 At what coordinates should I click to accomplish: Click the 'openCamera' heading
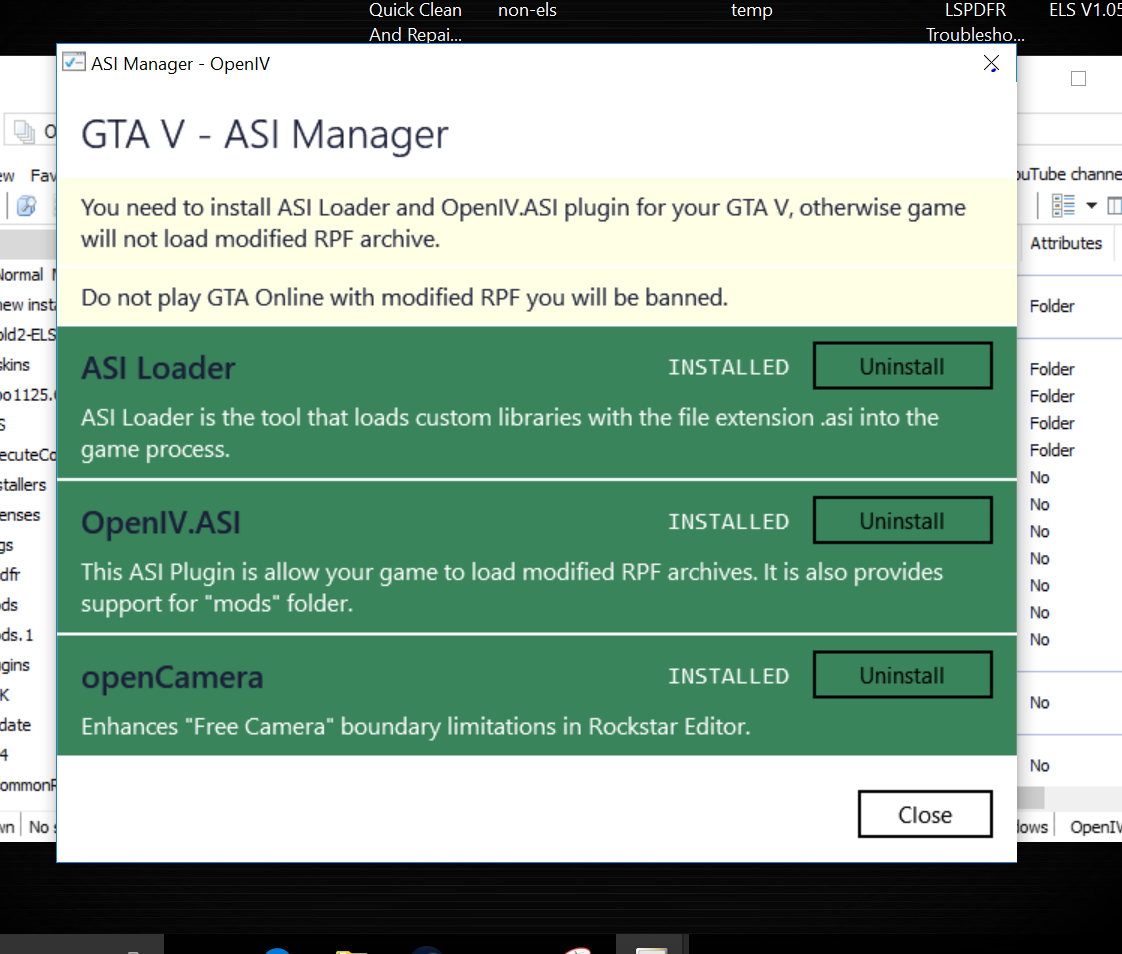[x=172, y=677]
